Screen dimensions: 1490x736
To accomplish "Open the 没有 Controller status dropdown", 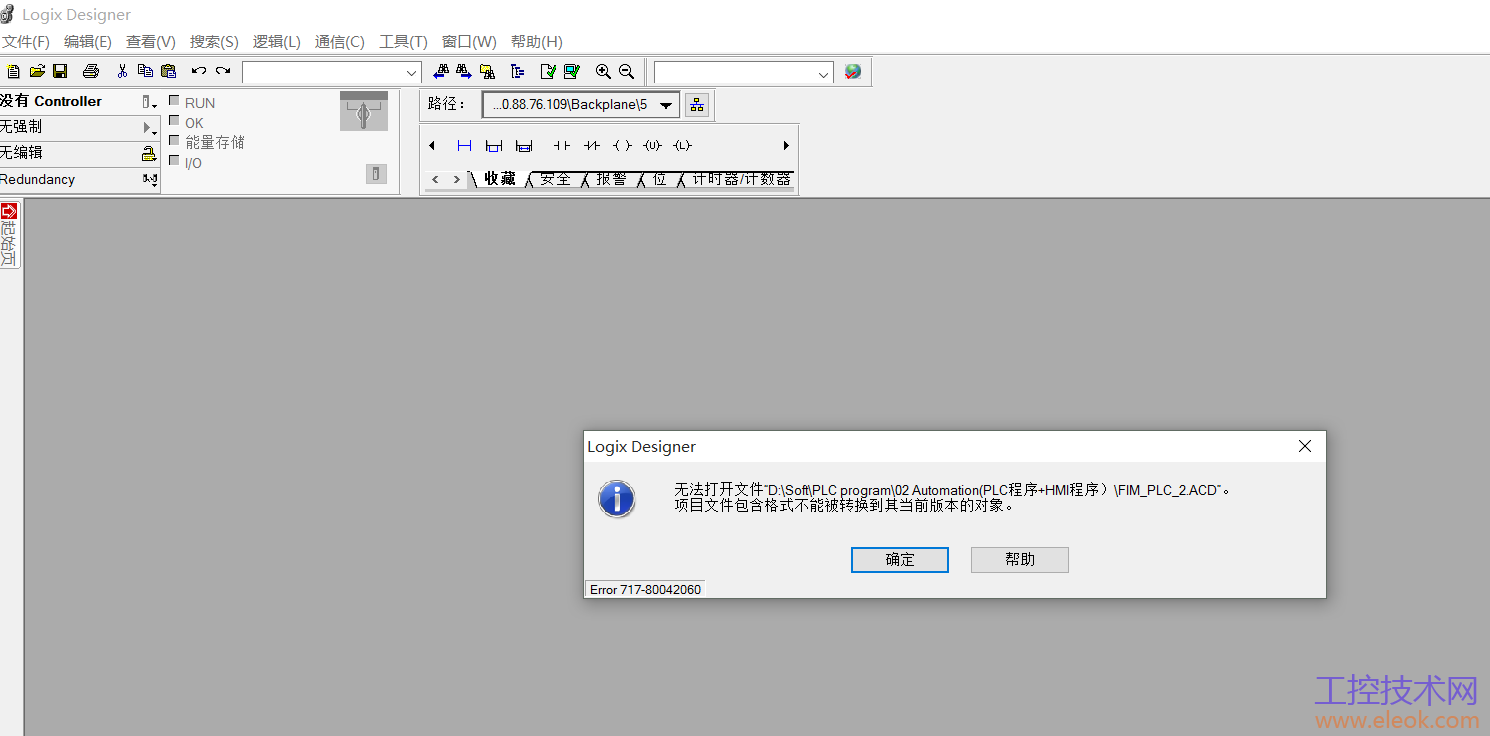I will pyautogui.click(x=149, y=102).
